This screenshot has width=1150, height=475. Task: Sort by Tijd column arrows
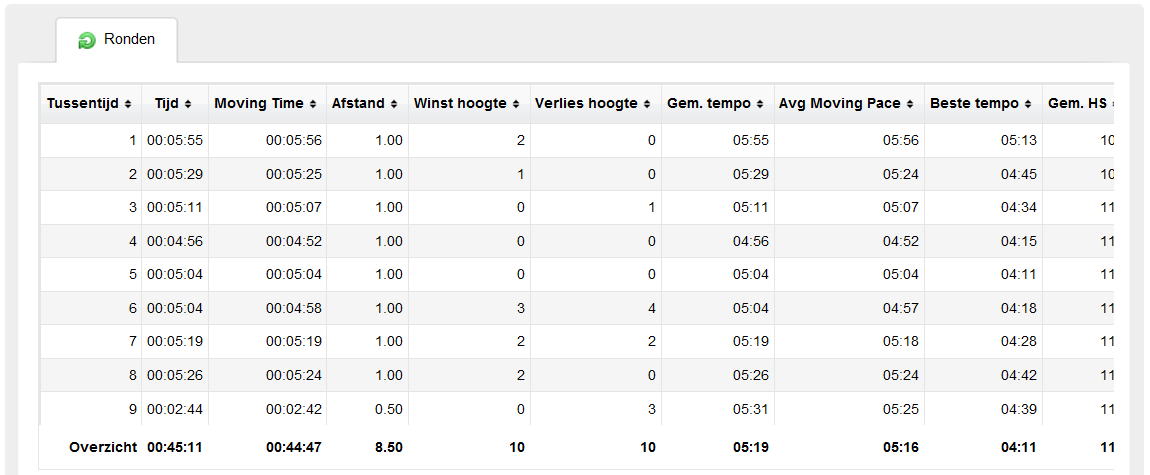(x=188, y=105)
